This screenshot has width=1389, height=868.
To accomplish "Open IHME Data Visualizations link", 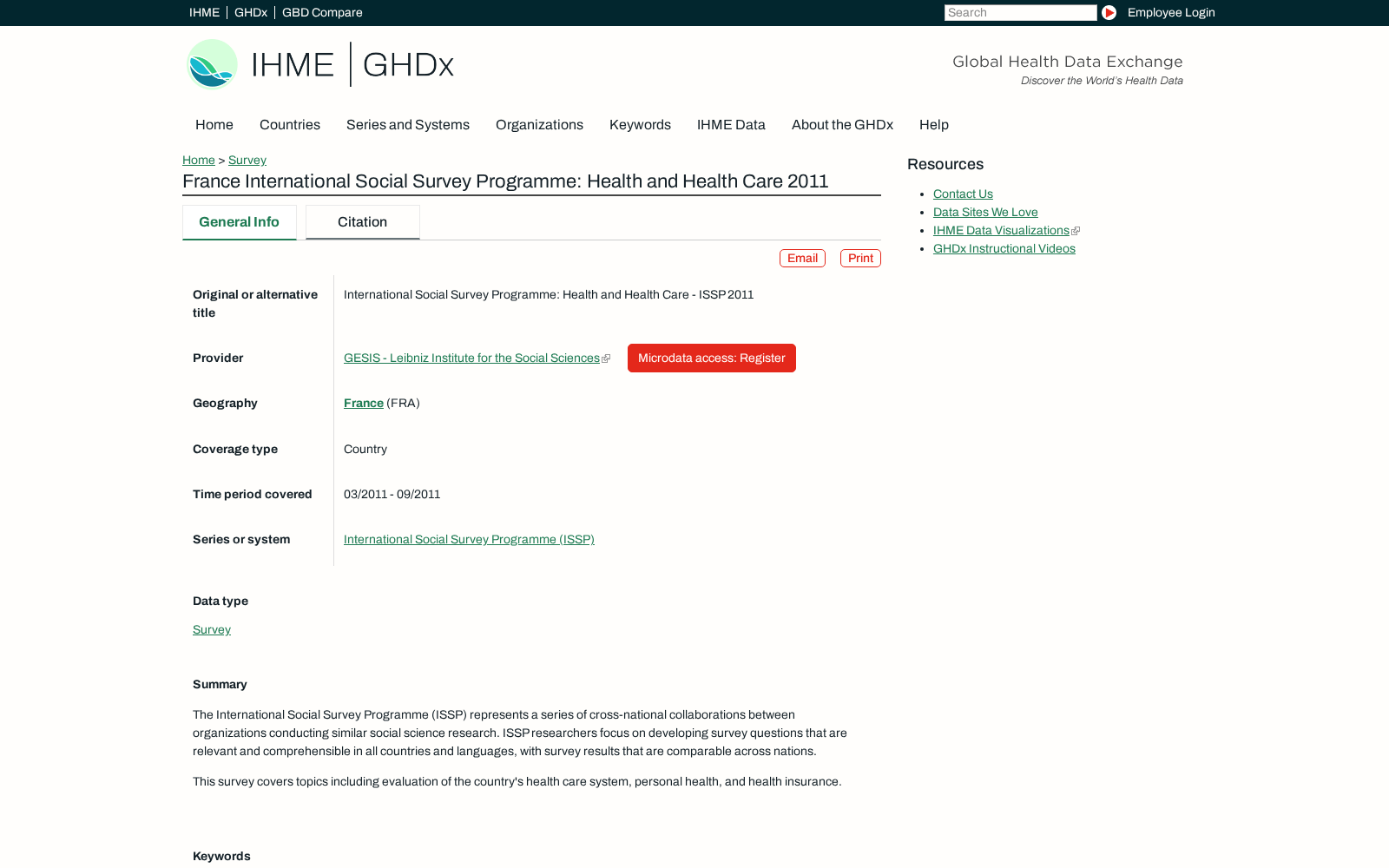I will (x=1001, y=230).
